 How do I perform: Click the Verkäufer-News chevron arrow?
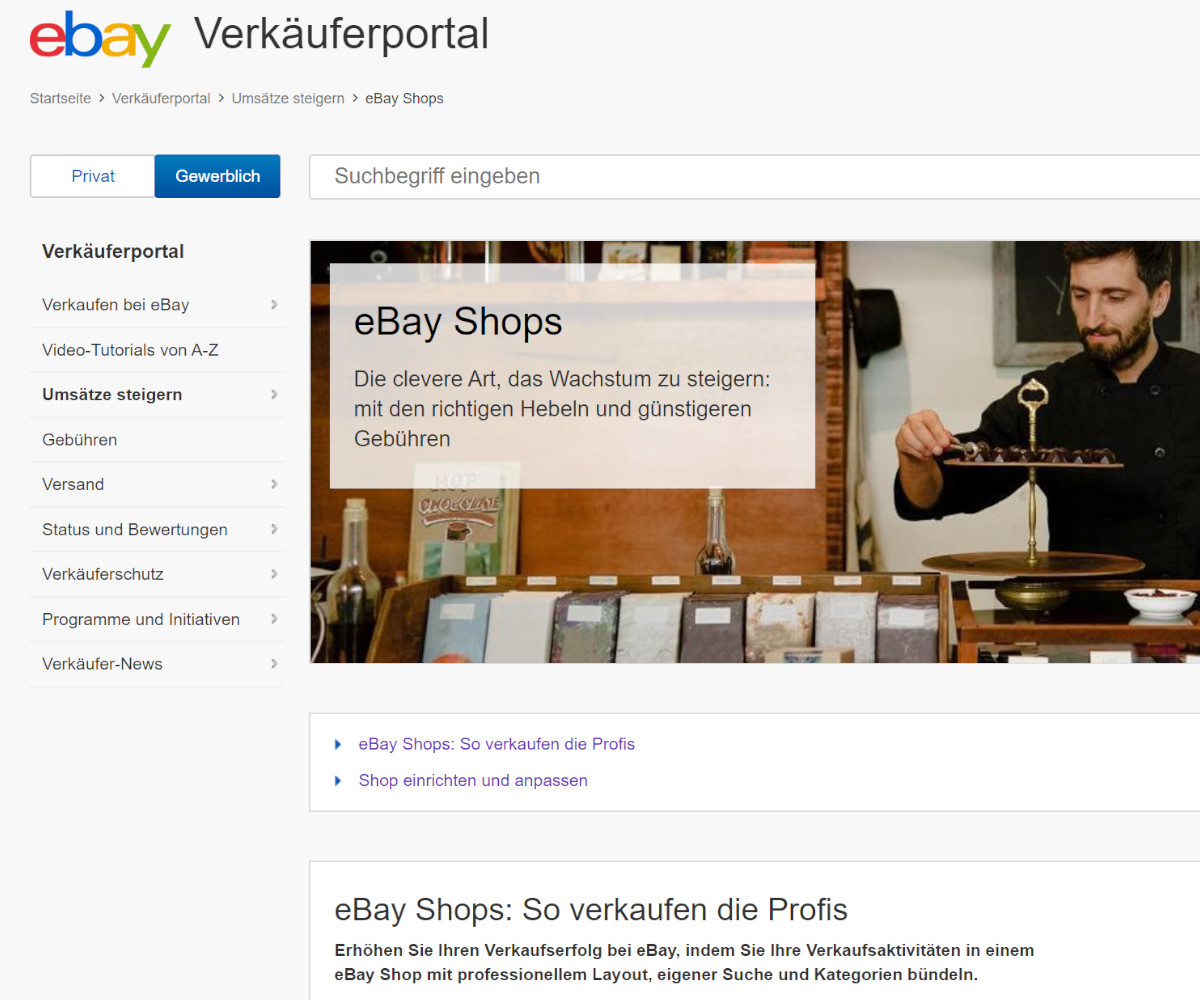(274, 664)
